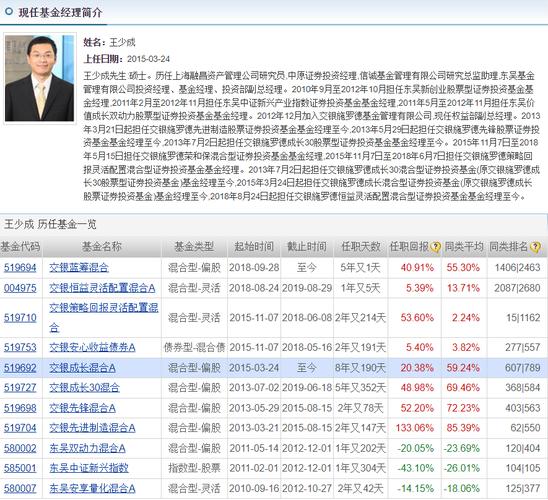Click the 任职天数 column header
The width and height of the screenshot is (548, 500).
(361, 247)
